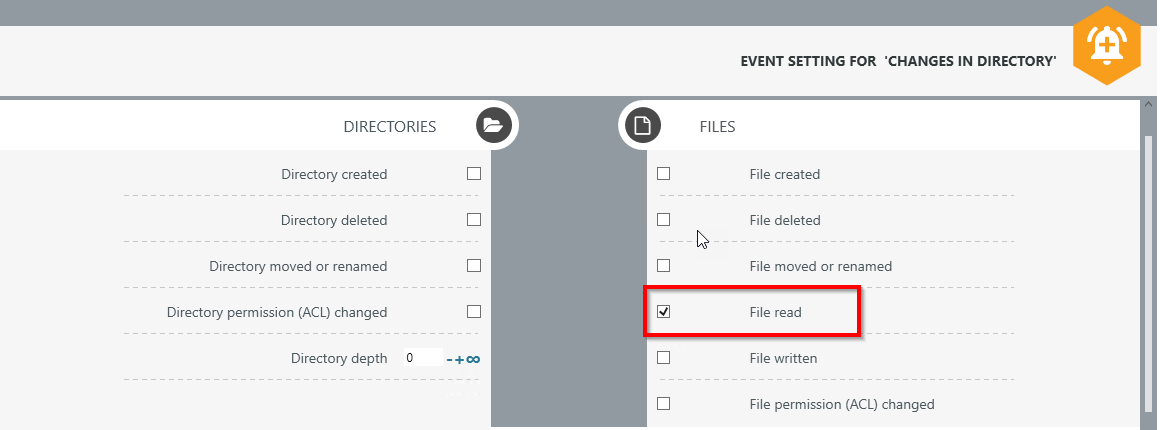Toggle File permission (ACL) changed checkbox
This screenshot has width=1160, height=430.
(x=663, y=404)
